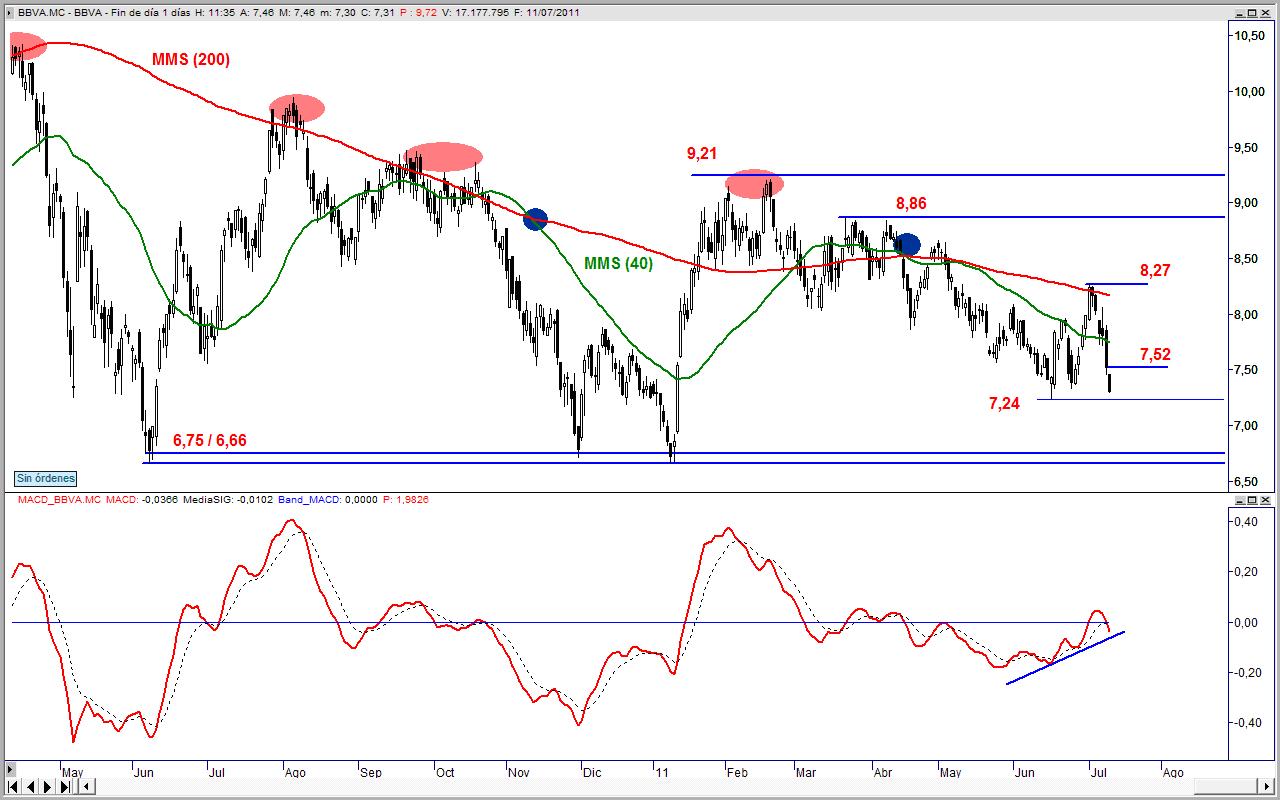This screenshot has width=1280, height=800.
Task: Click the '8,86' resistance label
Action: [x=911, y=204]
